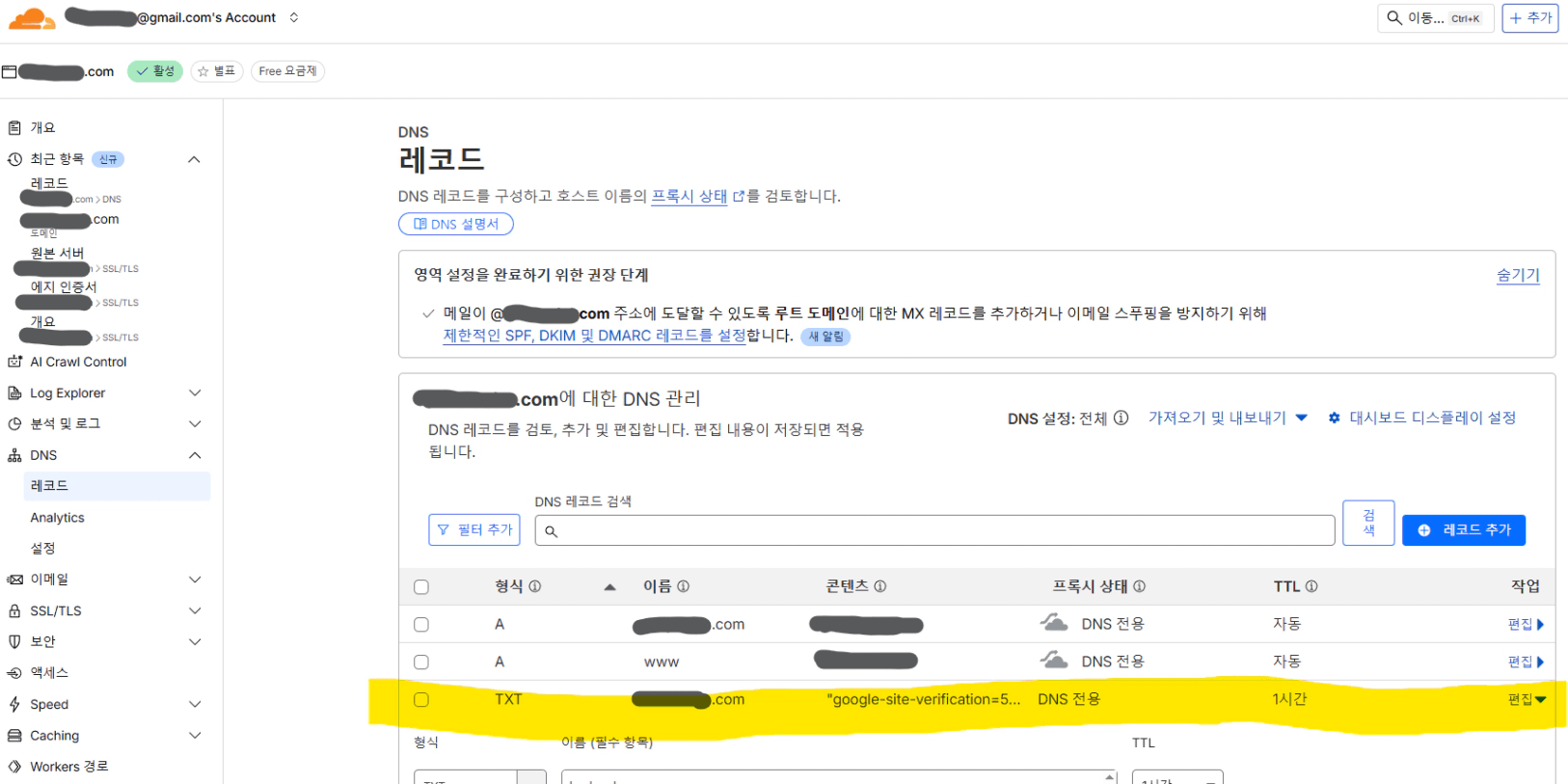Image resolution: width=1568 pixels, height=784 pixels.
Task: Click the 콘텐츠 column info icon
Action: [x=880, y=586]
